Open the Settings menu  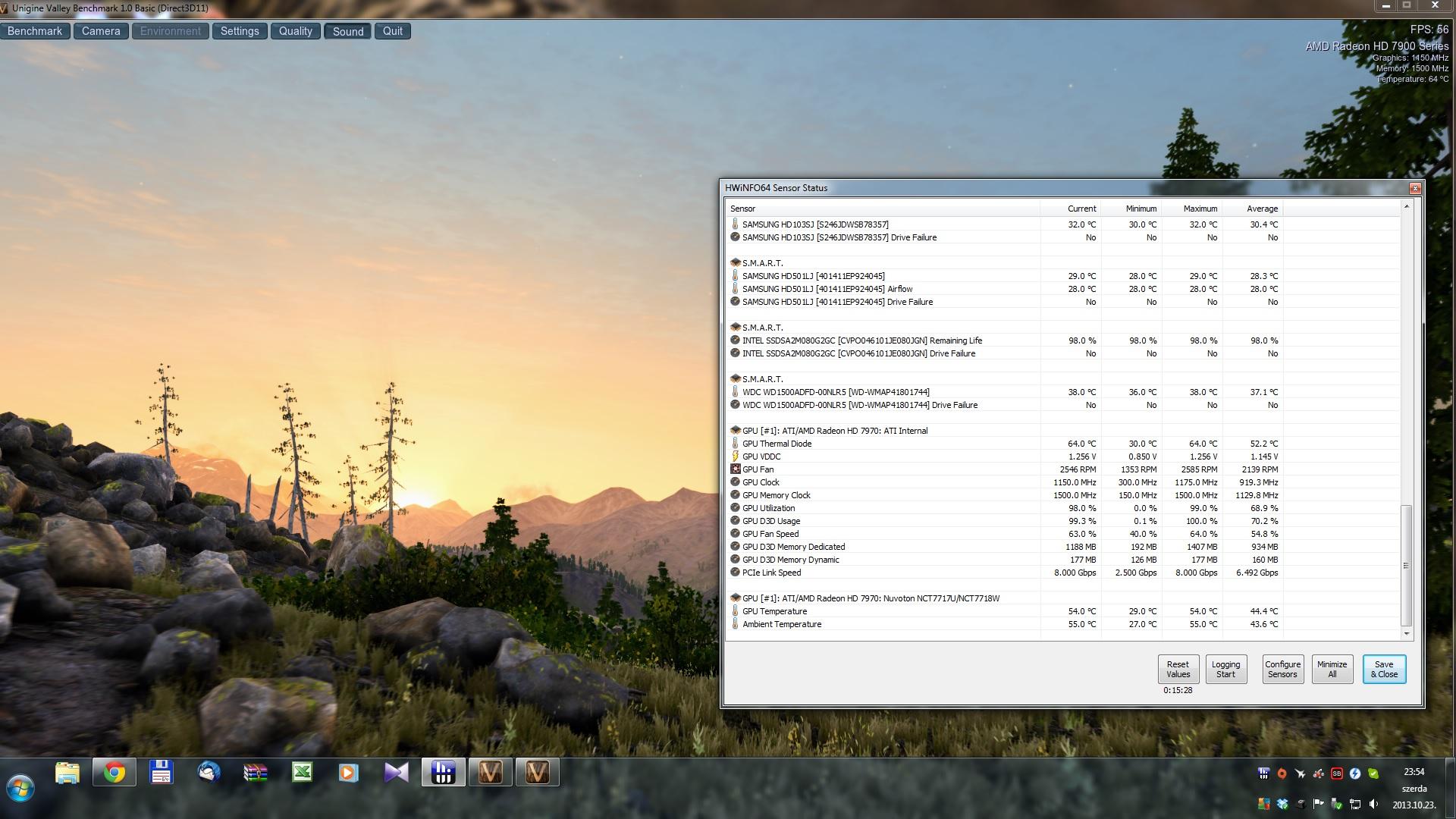click(240, 31)
